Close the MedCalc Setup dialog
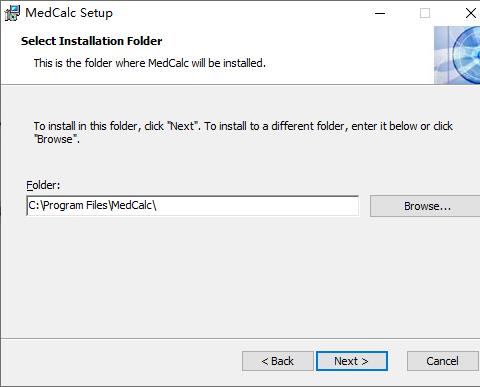480x387 pixels. click(470, 13)
